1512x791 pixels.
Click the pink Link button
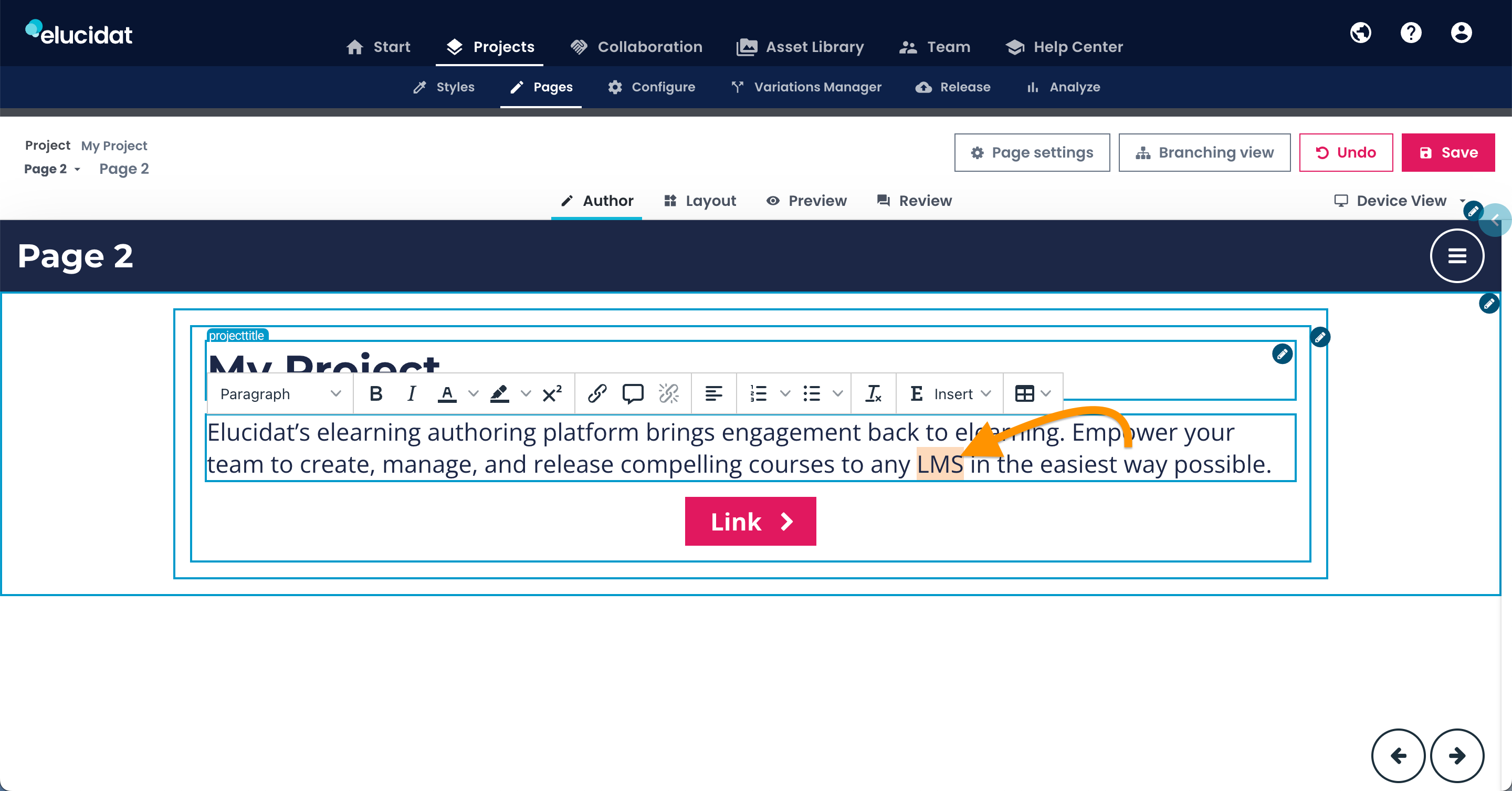click(750, 522)
